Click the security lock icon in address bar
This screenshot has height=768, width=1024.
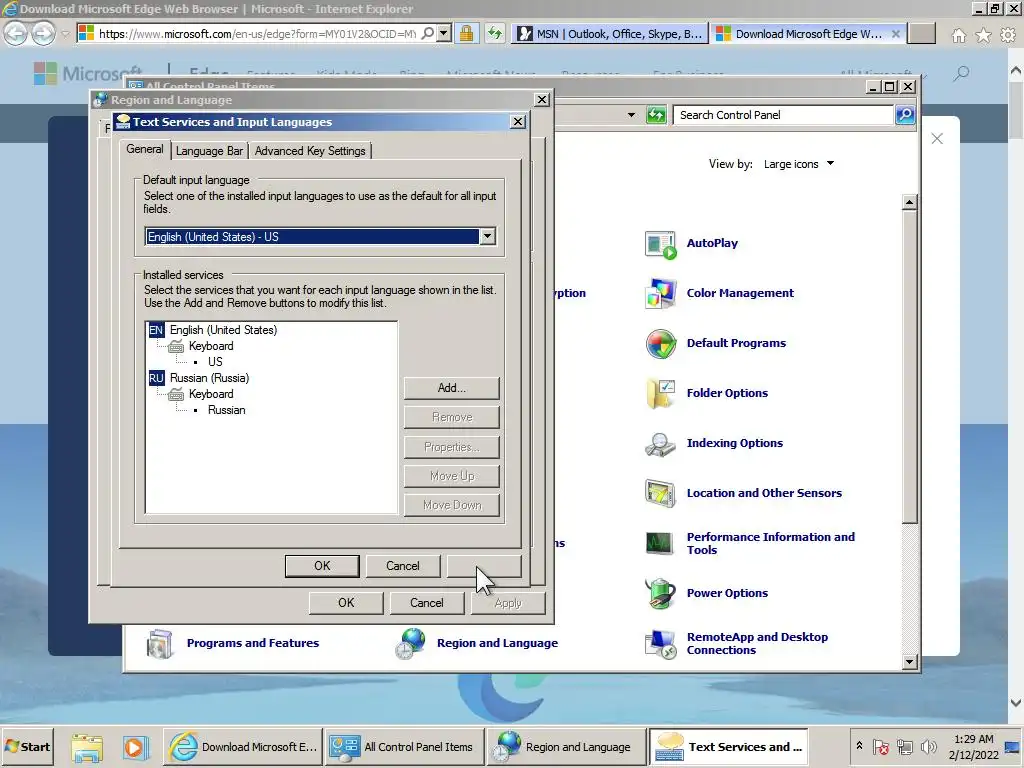click(x=466, y=33)
